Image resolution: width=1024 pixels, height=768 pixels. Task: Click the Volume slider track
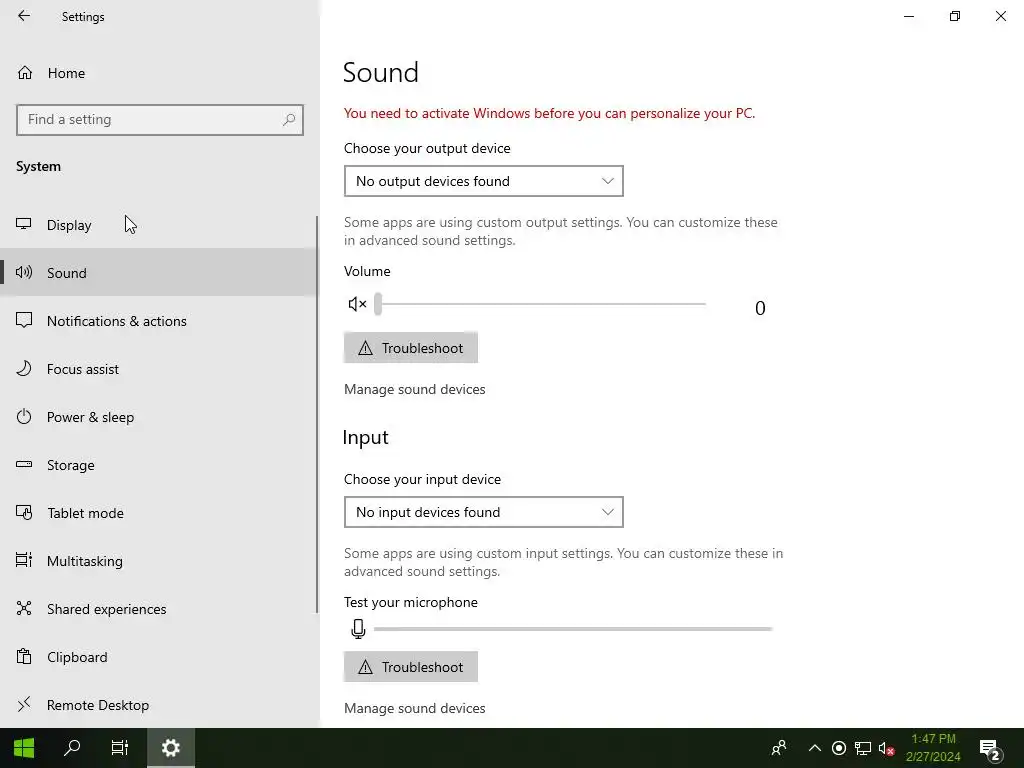[x=541, y=304]
